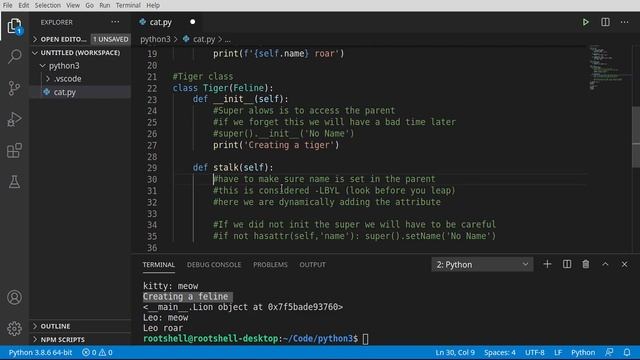Open the File menu
Viewport: 640px width, 360px height.
coord(7,5)
